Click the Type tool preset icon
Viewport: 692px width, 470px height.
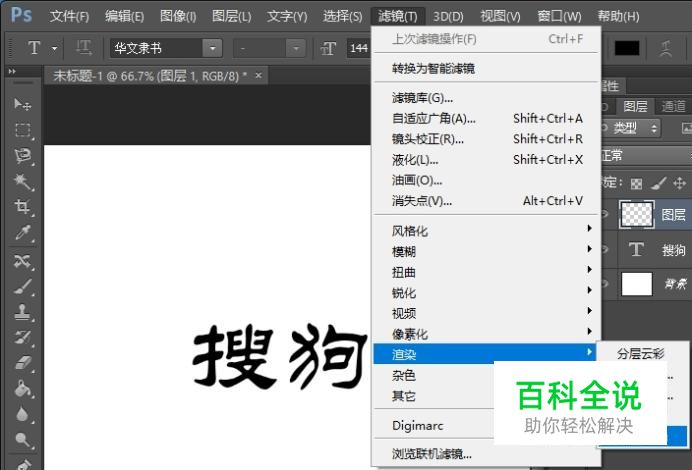[x=34, y=48]
